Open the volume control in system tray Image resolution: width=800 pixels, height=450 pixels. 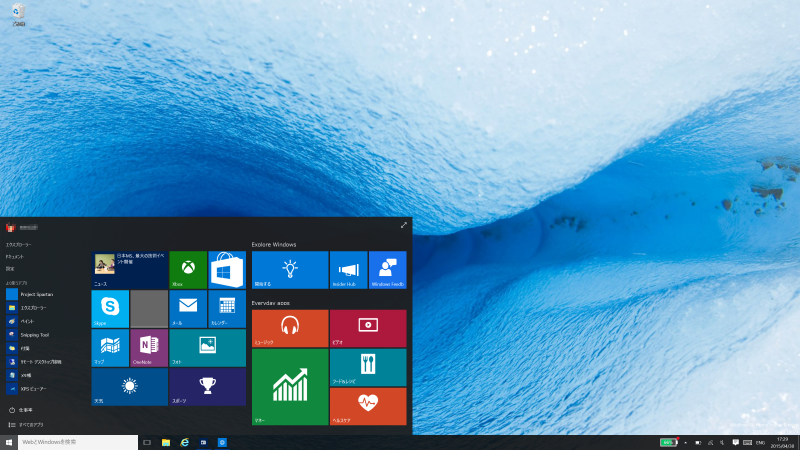click(x=722, y=442)
